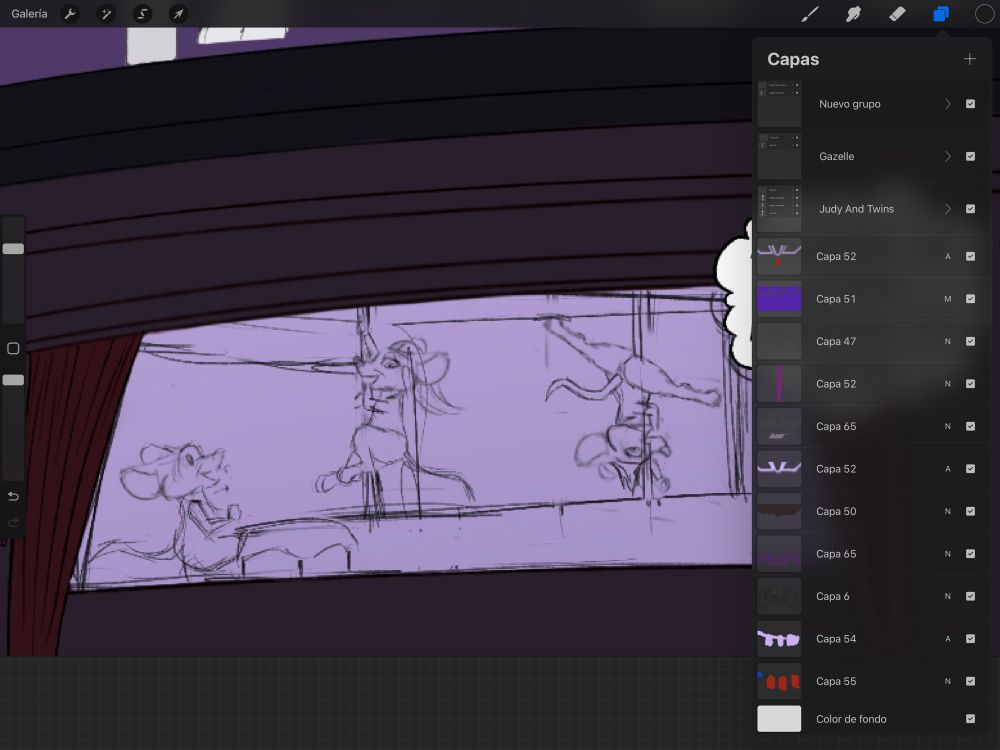The height and width of the screenshot is (750, 1000).
Task: Adjust the brush size slider handle
Action: coord(13,249)
